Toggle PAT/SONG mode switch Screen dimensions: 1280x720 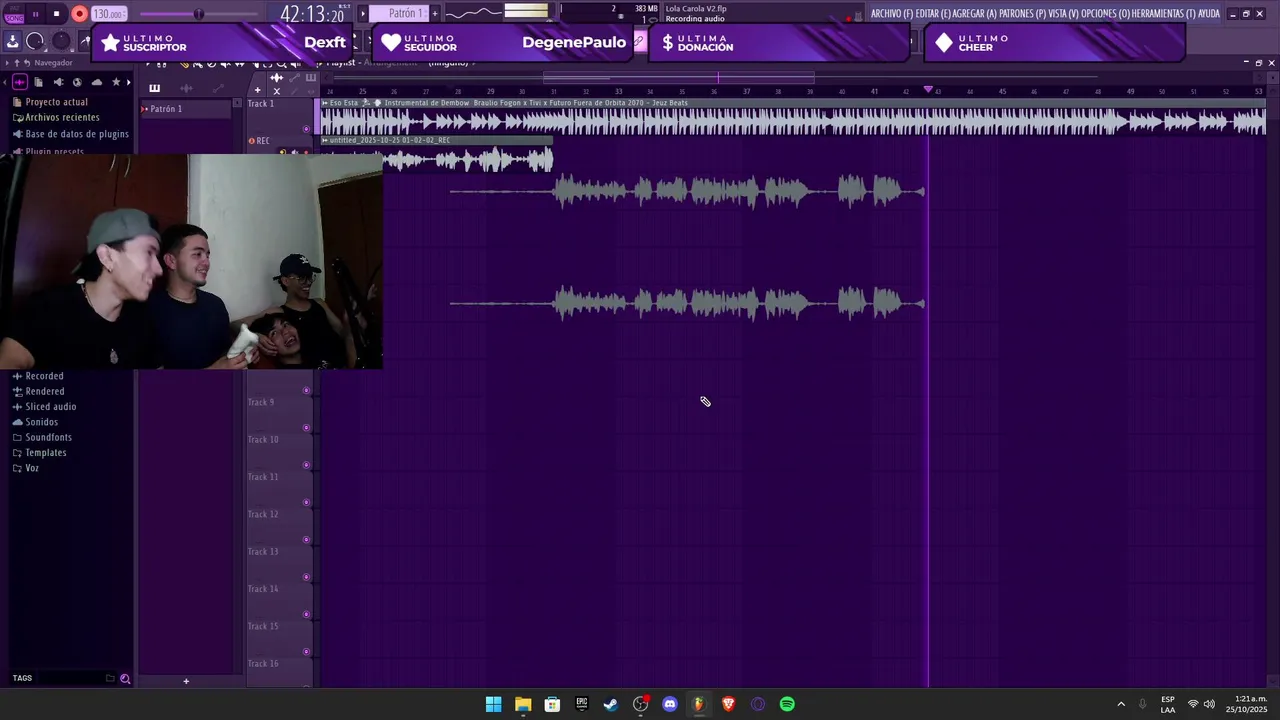(14, 14)
